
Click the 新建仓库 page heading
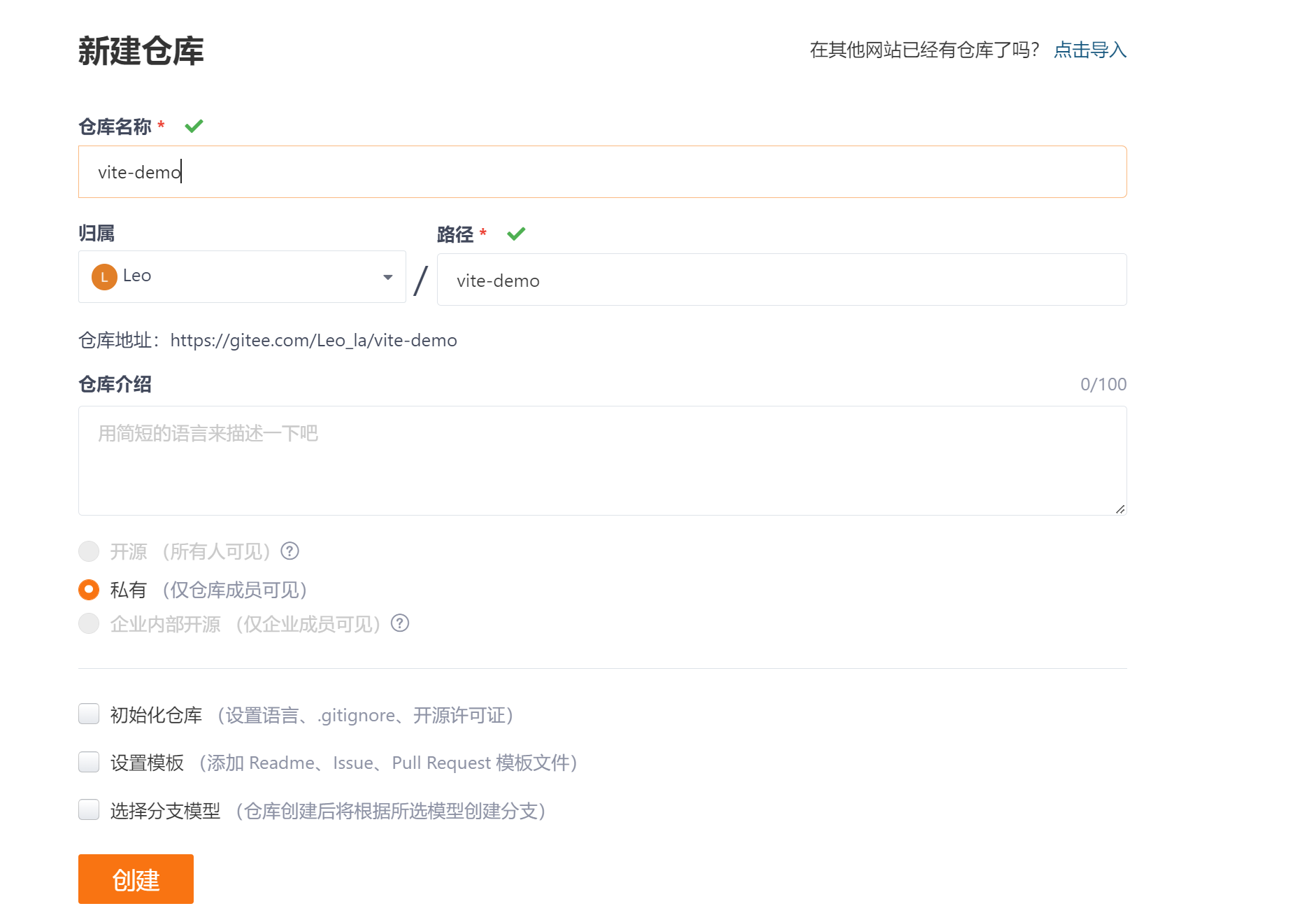pyautogui.click(x=141, y=51)
